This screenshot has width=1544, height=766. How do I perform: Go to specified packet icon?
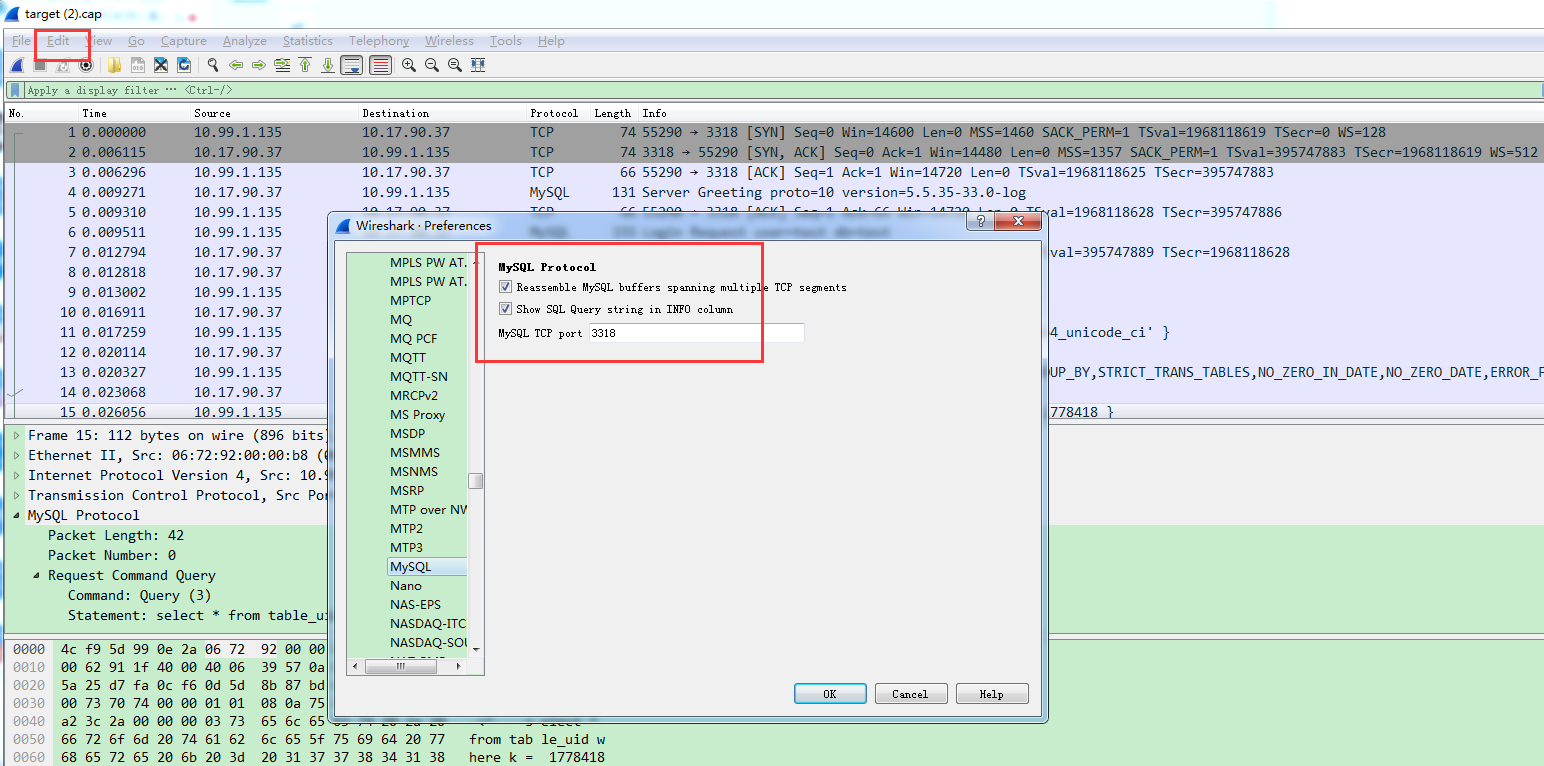tap(282, 65)
